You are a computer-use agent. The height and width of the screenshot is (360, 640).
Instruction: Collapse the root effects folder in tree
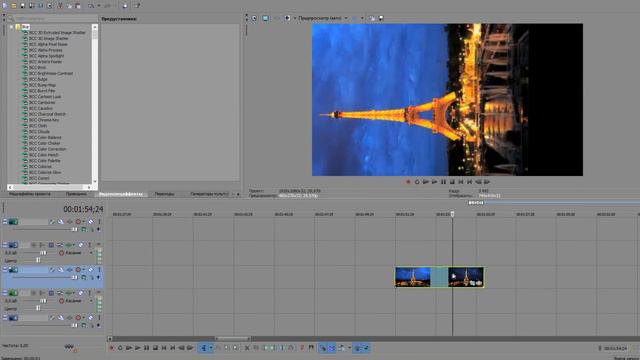point(11,27)
